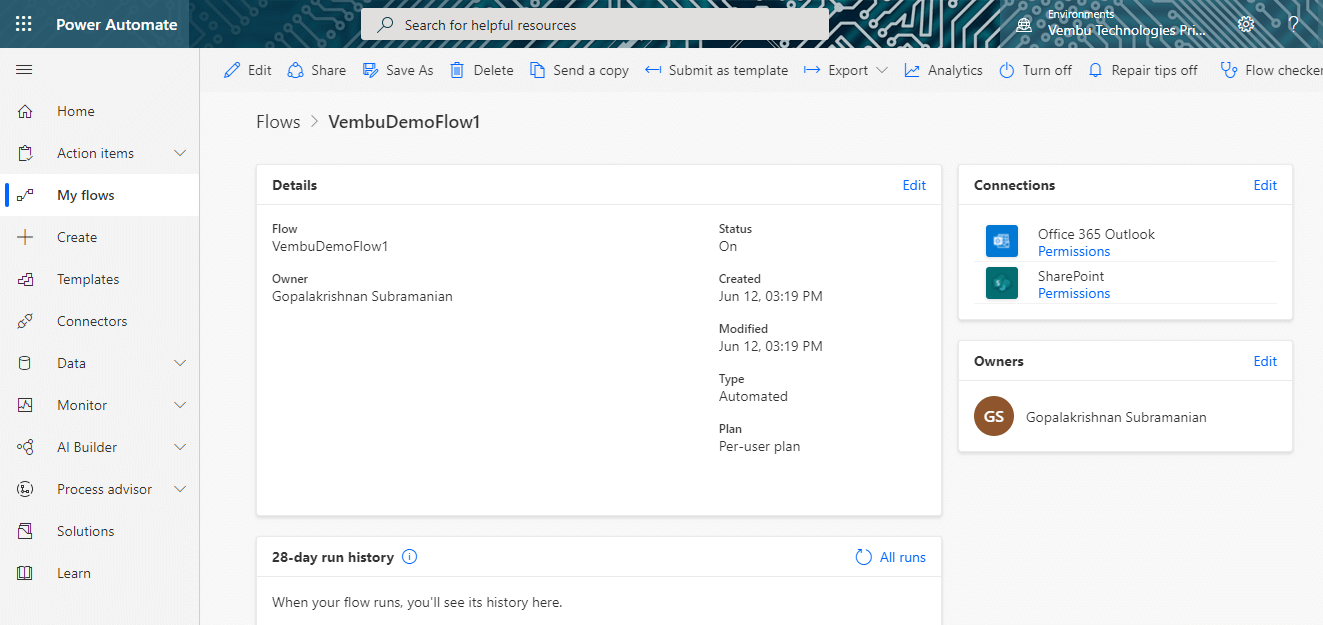
Task: Expand the Monitor section chevron
Action: pos(180,405)
